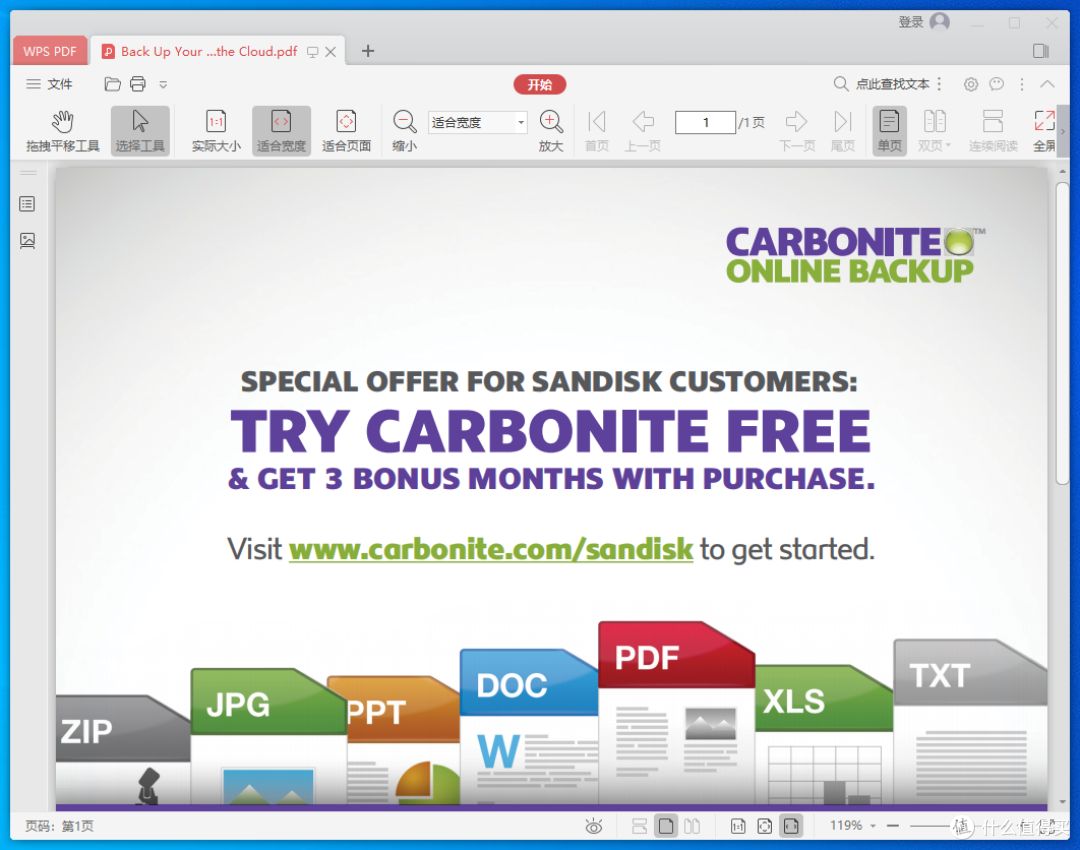Screen dimensions: 1080x850
Task: Go to the next page (下一页)
Action: [797, 131]
